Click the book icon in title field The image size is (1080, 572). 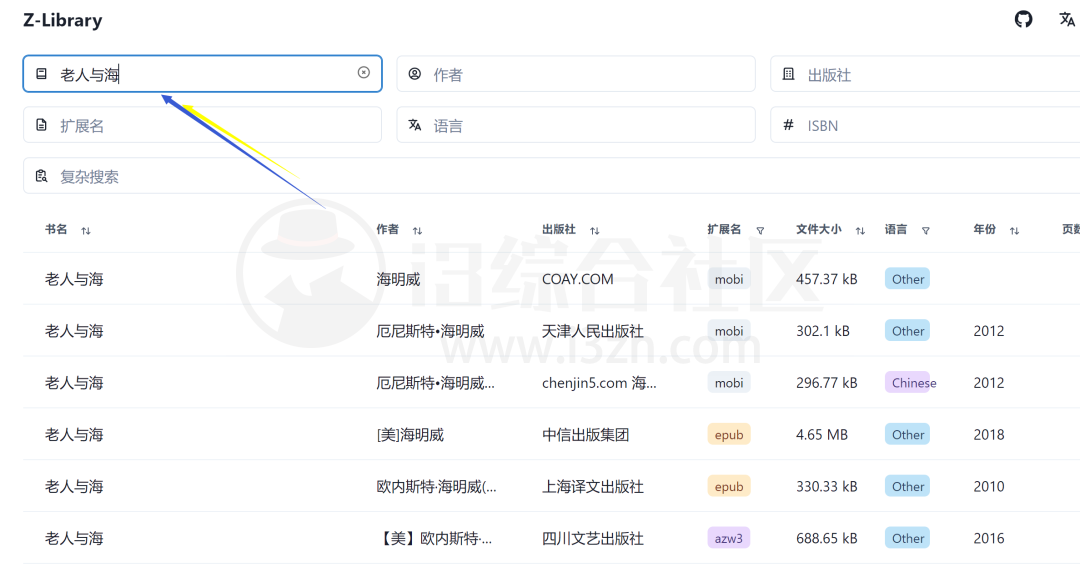pos(41,73)
